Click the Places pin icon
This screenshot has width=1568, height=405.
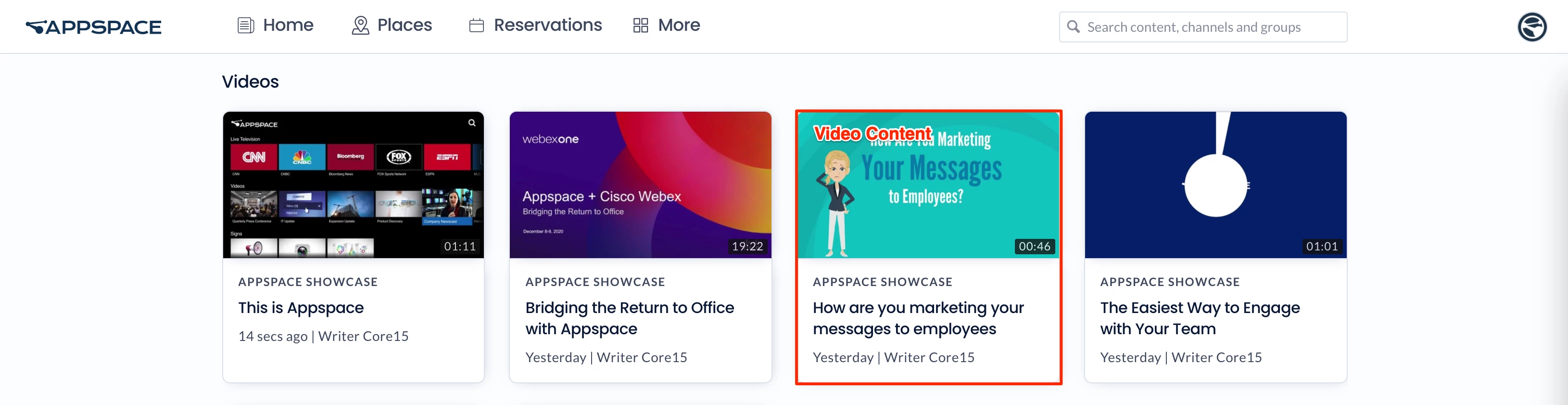[360, 26]
